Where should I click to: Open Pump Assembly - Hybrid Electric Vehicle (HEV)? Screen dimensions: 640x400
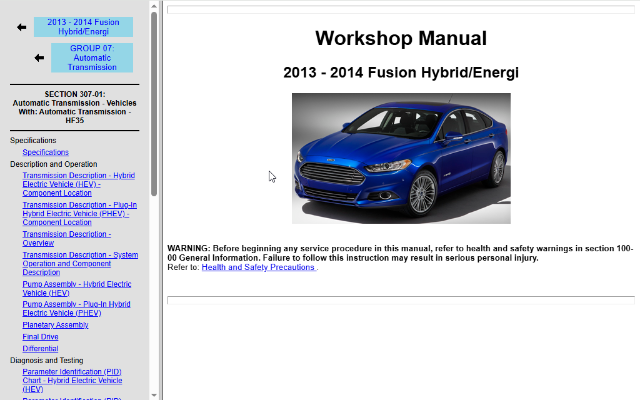(77, 288)
